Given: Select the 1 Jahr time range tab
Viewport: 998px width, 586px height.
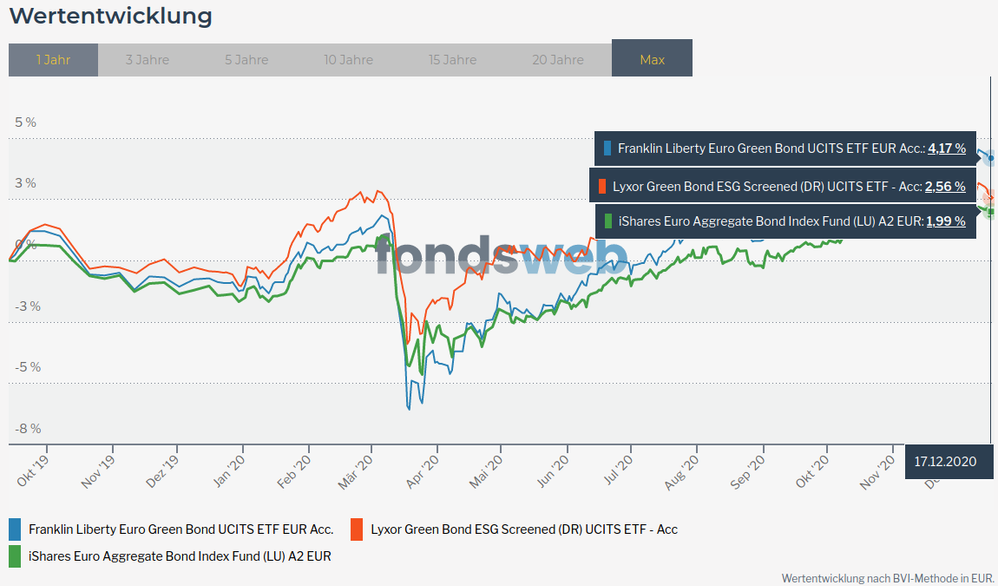Looking at the screenshot, I should 53,60.
